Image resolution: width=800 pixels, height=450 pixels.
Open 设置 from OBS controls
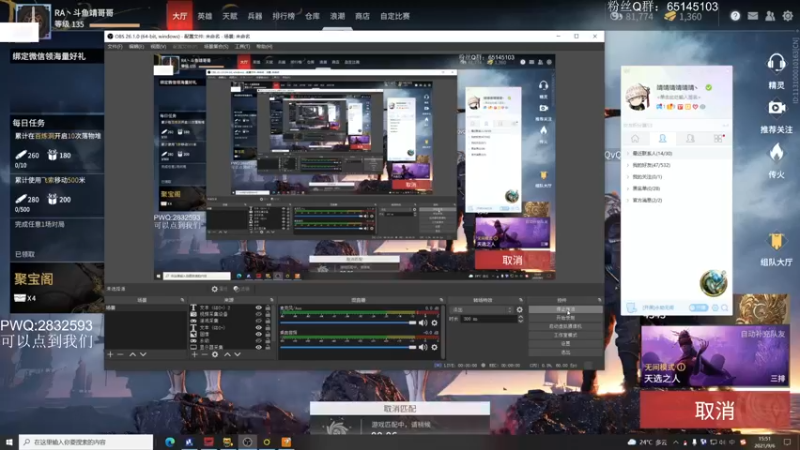pyautogui.click(x=565, y=344)
